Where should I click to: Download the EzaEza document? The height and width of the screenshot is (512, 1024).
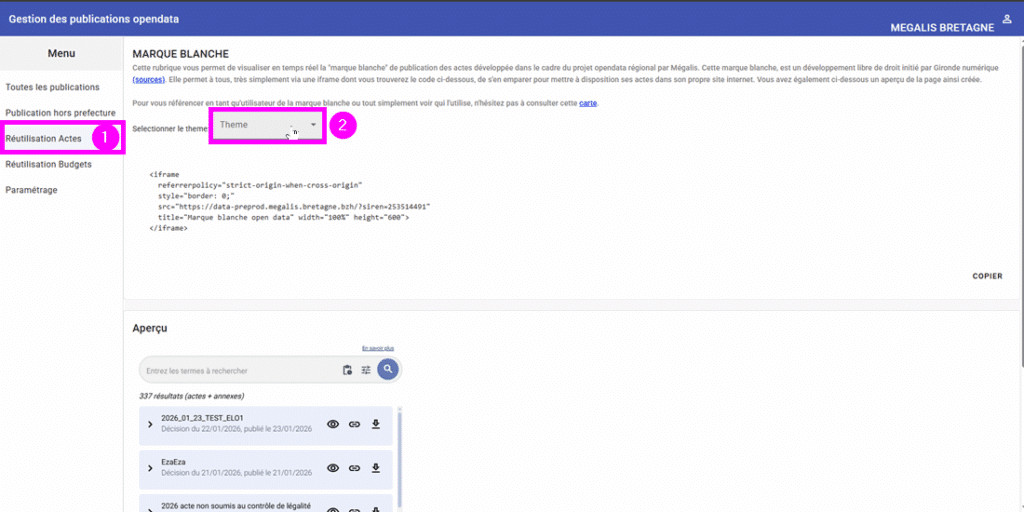pos(376,468)
